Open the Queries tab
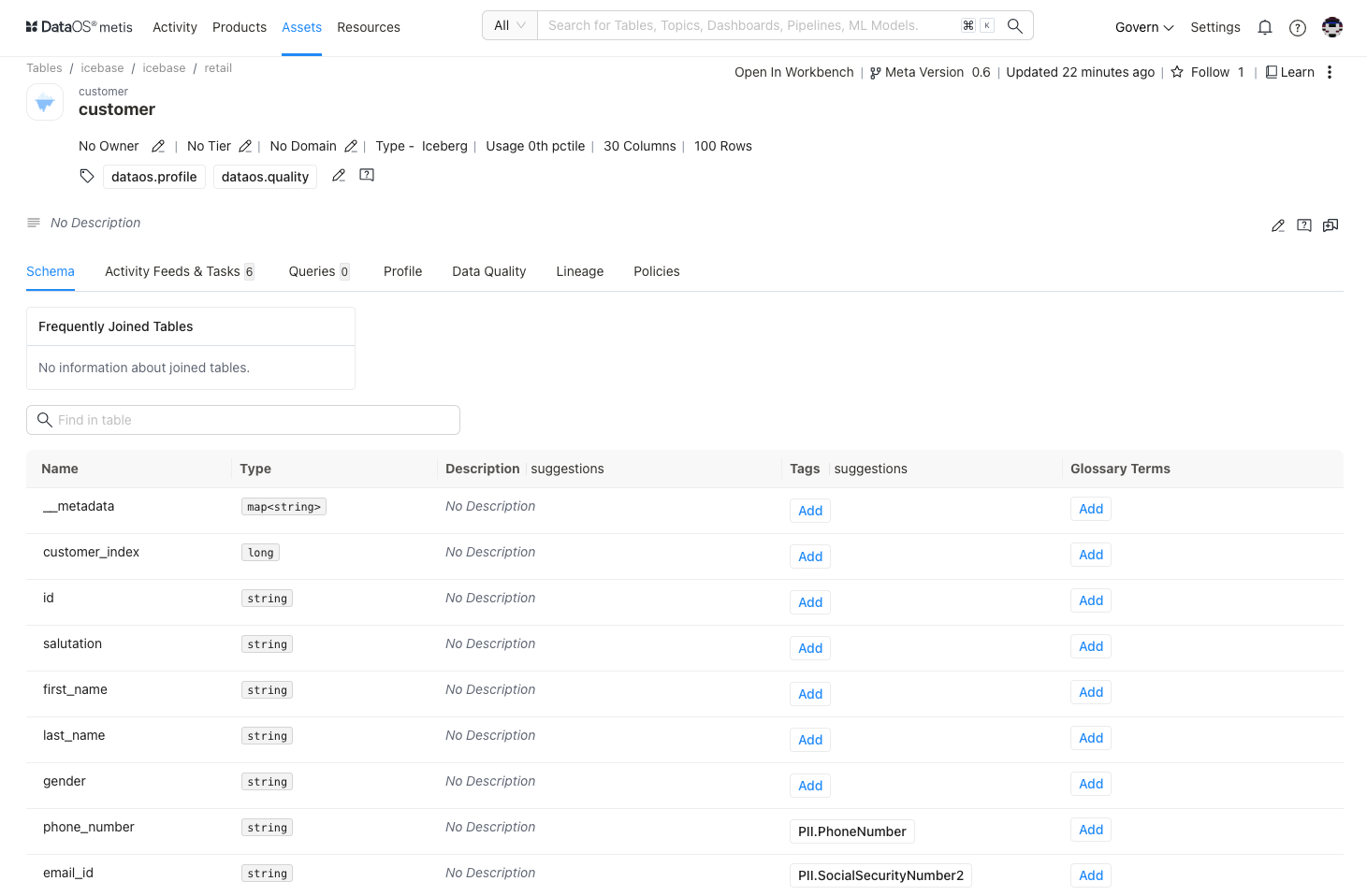This screenshot has height=896, width=1367. click(319, 271)
